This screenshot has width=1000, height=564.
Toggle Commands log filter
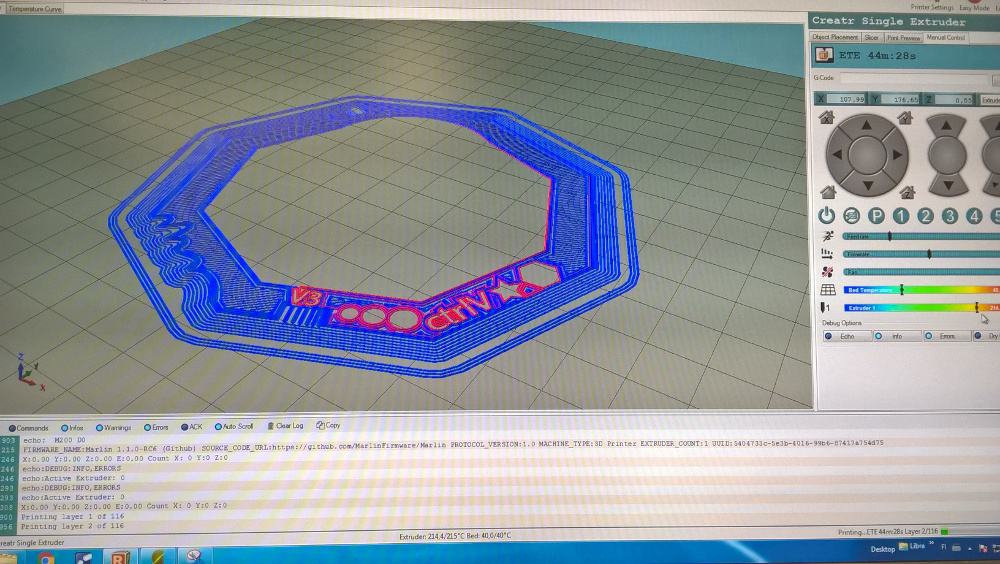point(29,428)
